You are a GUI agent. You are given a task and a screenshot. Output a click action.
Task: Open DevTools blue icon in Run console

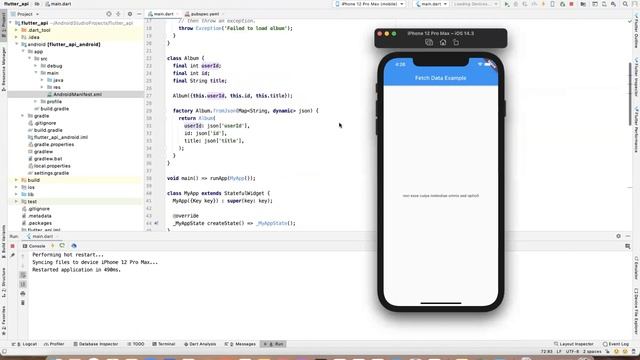point(74,246)
